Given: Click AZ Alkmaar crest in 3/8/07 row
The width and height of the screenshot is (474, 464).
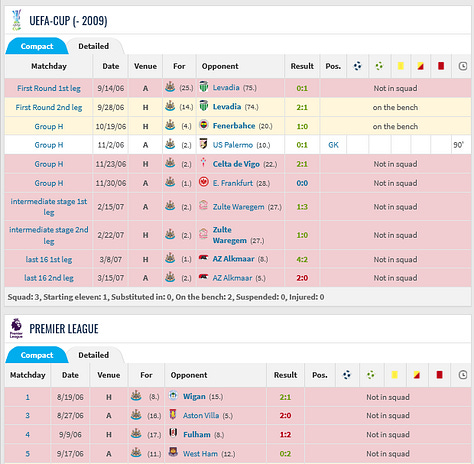Looking at the screenshot, I should coord(203,258).
